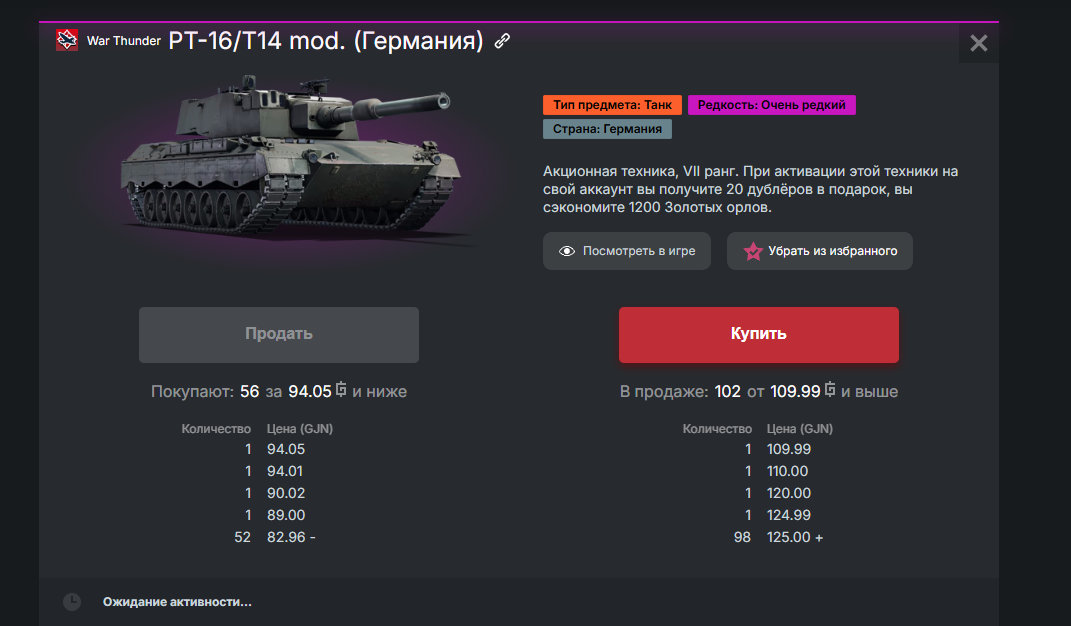Select the 'Страна: Германия' tag
This screenshot has height=626, width=1071.
click(x=607, y=128)
